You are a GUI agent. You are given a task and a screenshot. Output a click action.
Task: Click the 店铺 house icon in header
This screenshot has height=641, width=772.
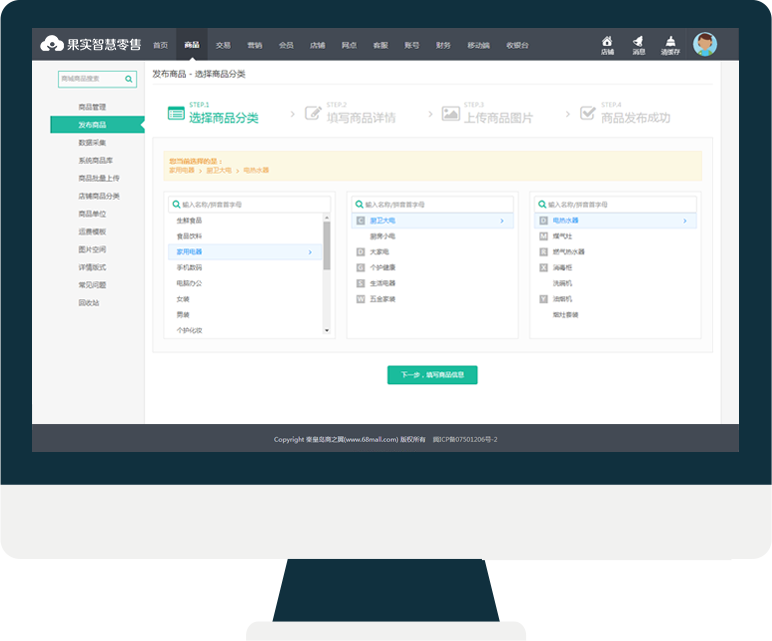(607, 43)
